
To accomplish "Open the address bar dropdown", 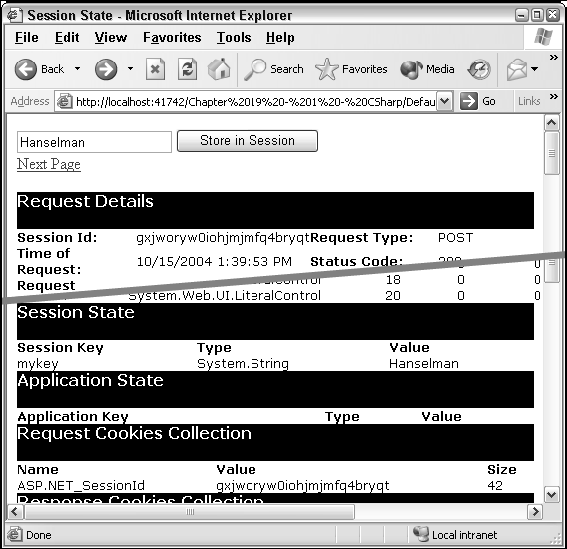I will [445, 101].
